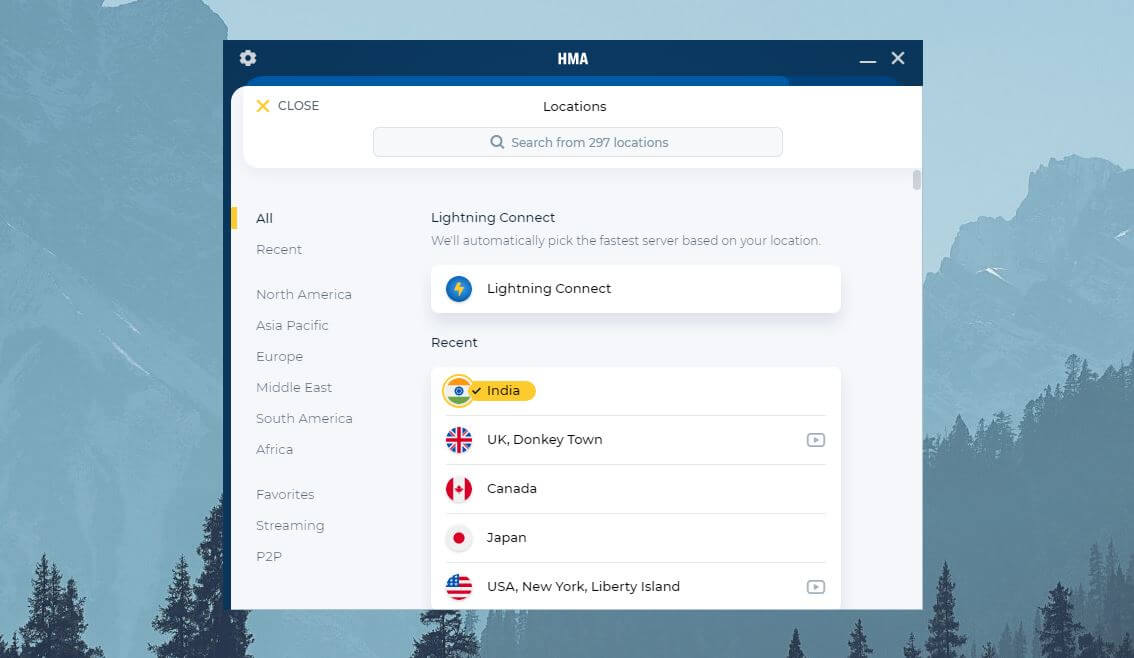The image size is (1134, 658).
Task: Click the yellow X close icon
Action: tap(263, 106)
